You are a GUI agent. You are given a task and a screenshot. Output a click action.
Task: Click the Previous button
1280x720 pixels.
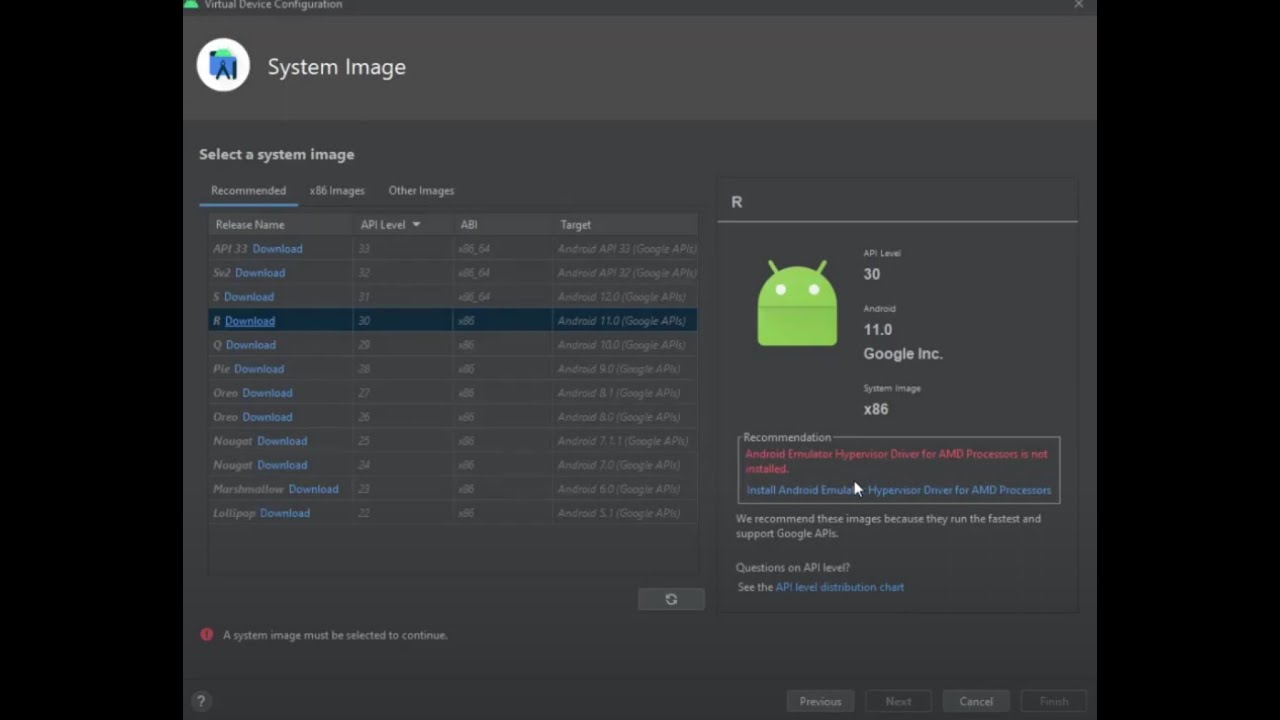point(820,701)
